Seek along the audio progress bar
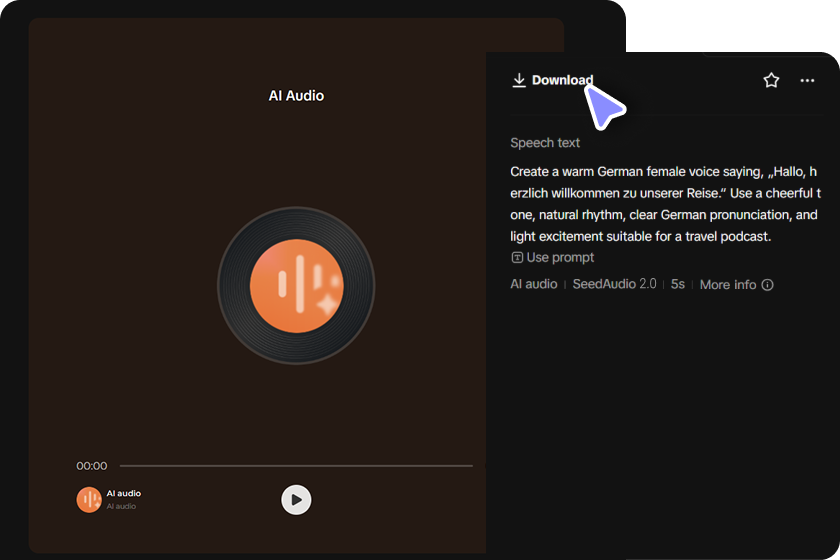The height and width of the screenshot is (560, 840). 296,466
